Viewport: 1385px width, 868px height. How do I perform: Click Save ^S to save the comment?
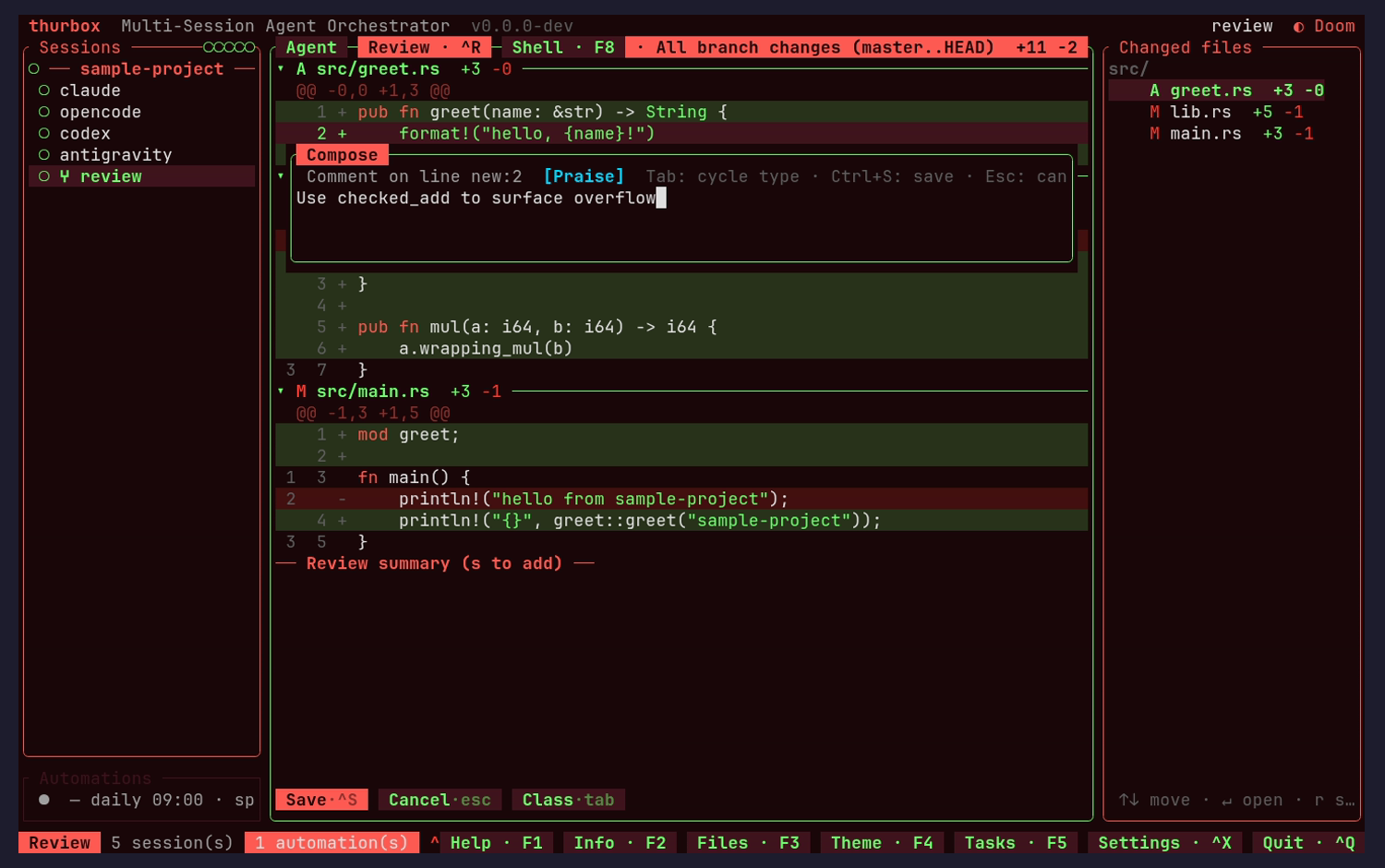[321, 800]
